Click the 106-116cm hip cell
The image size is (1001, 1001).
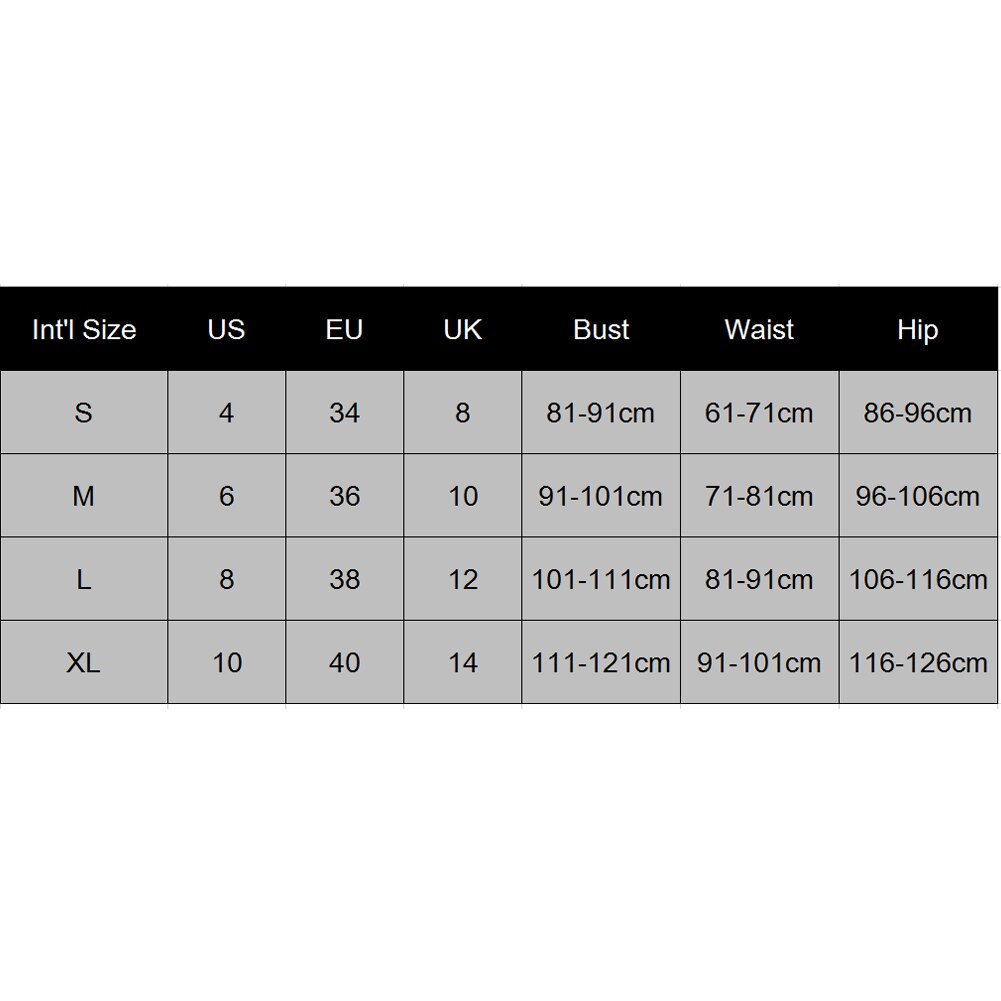tap(918, 579)
